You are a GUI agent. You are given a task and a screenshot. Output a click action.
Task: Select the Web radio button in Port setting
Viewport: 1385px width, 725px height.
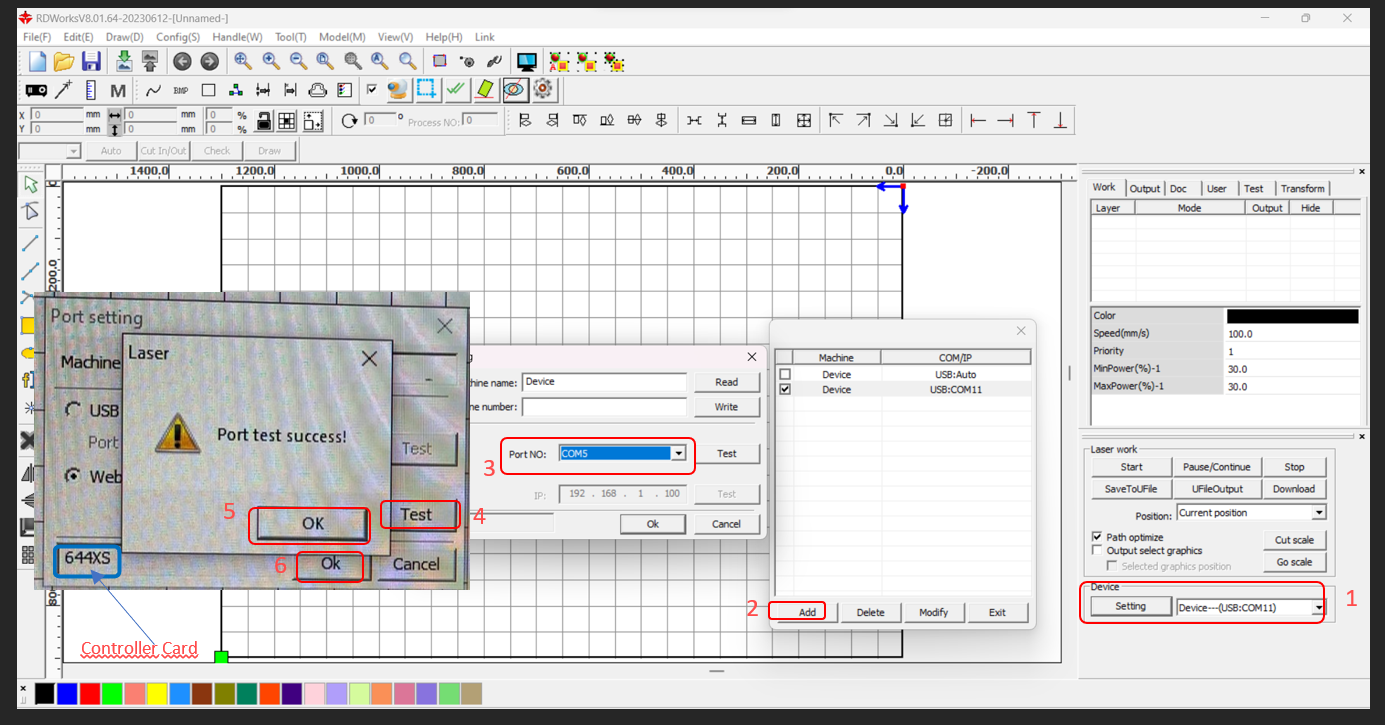coord(73,476)
